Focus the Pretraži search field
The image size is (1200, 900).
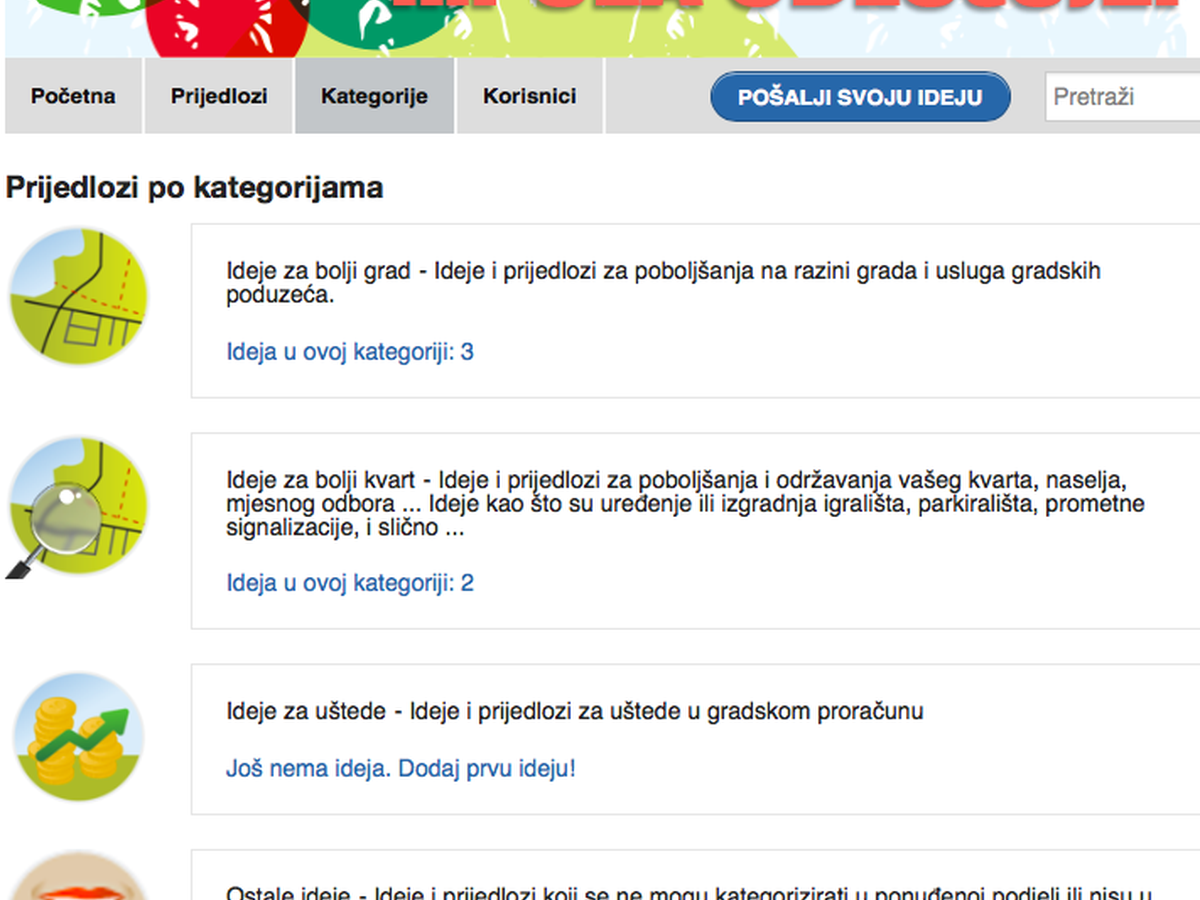(1122, 98)
